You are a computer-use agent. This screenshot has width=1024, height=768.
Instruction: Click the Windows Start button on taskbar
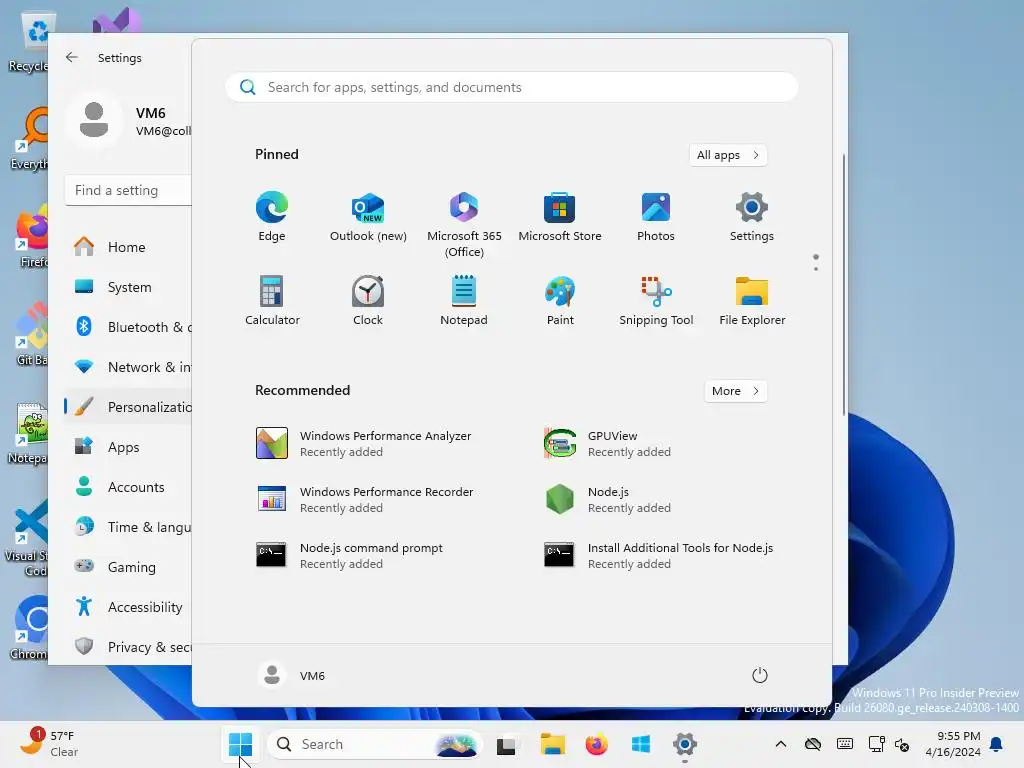tap(240, 744)
